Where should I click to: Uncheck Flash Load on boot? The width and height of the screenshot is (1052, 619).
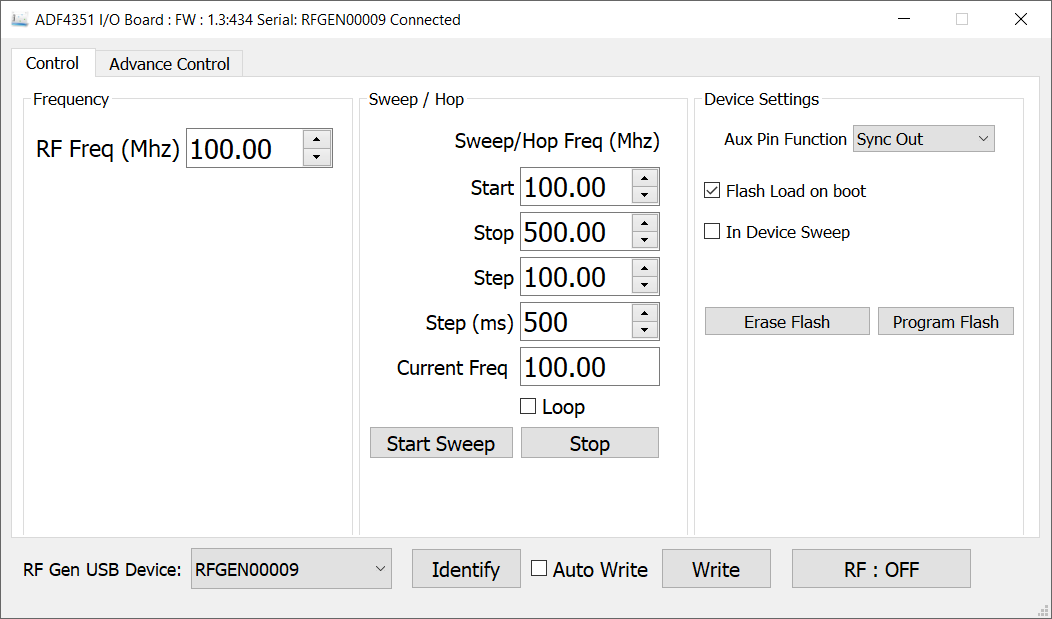pyautogui.click(x=712, y=191)
